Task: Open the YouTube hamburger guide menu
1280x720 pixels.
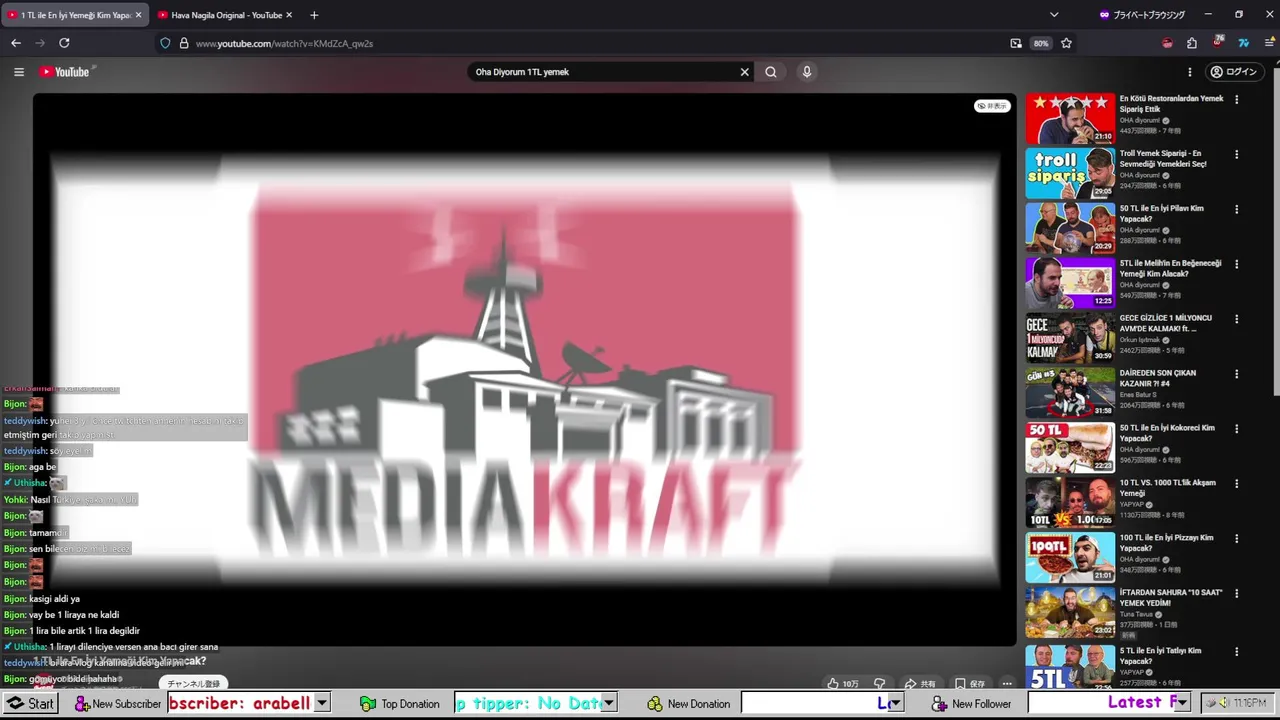Action: click(18, 72)
